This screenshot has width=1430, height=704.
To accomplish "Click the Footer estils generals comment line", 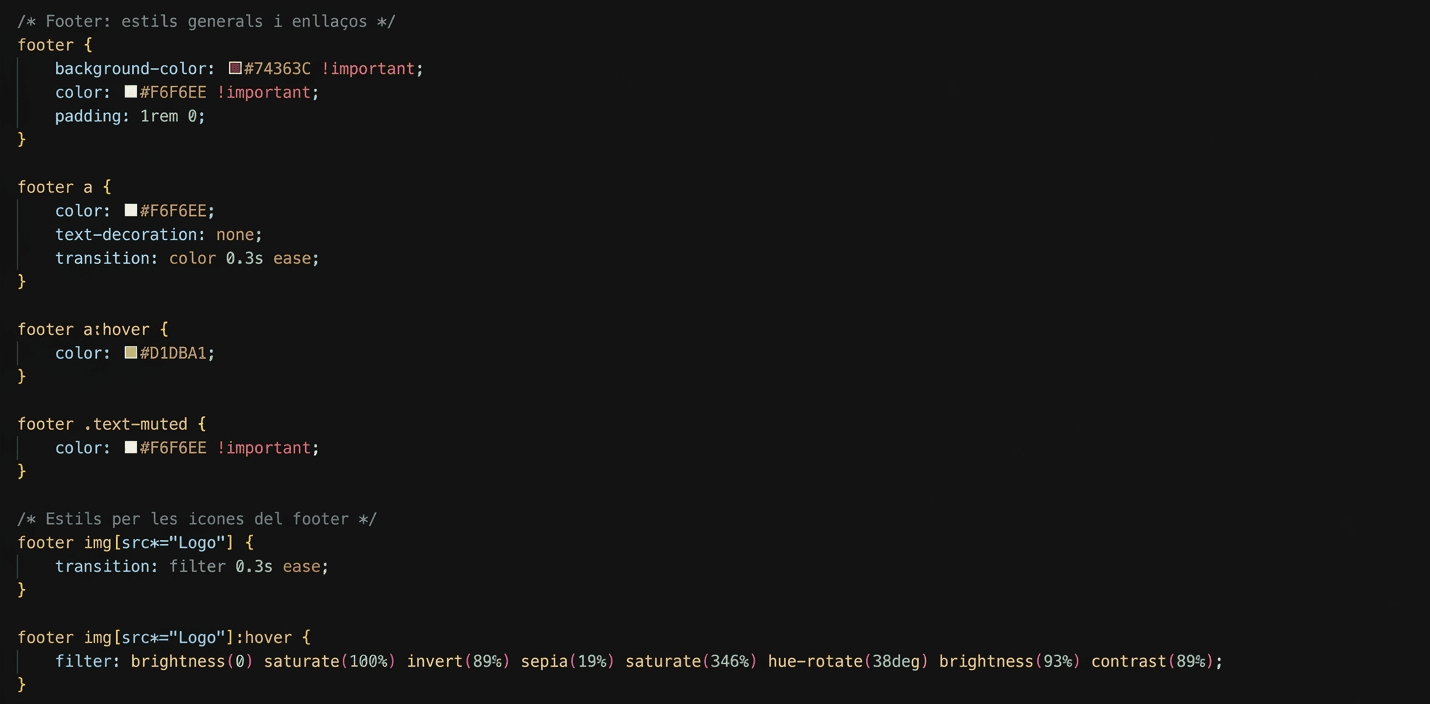I will coord(206,21).
